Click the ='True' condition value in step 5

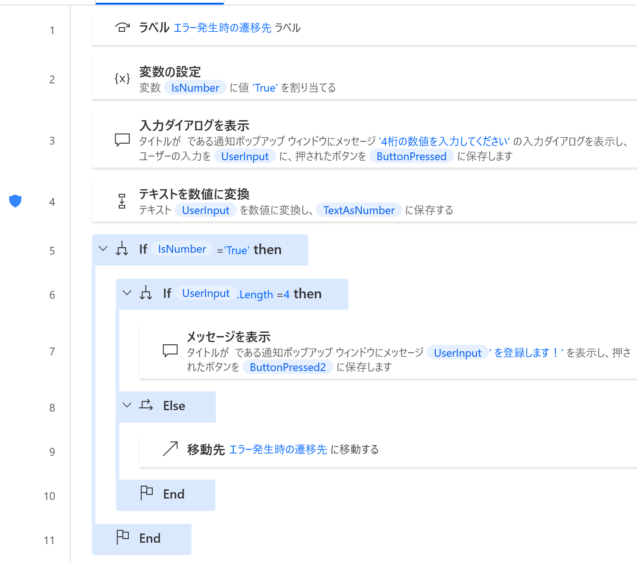click(233, 250)
